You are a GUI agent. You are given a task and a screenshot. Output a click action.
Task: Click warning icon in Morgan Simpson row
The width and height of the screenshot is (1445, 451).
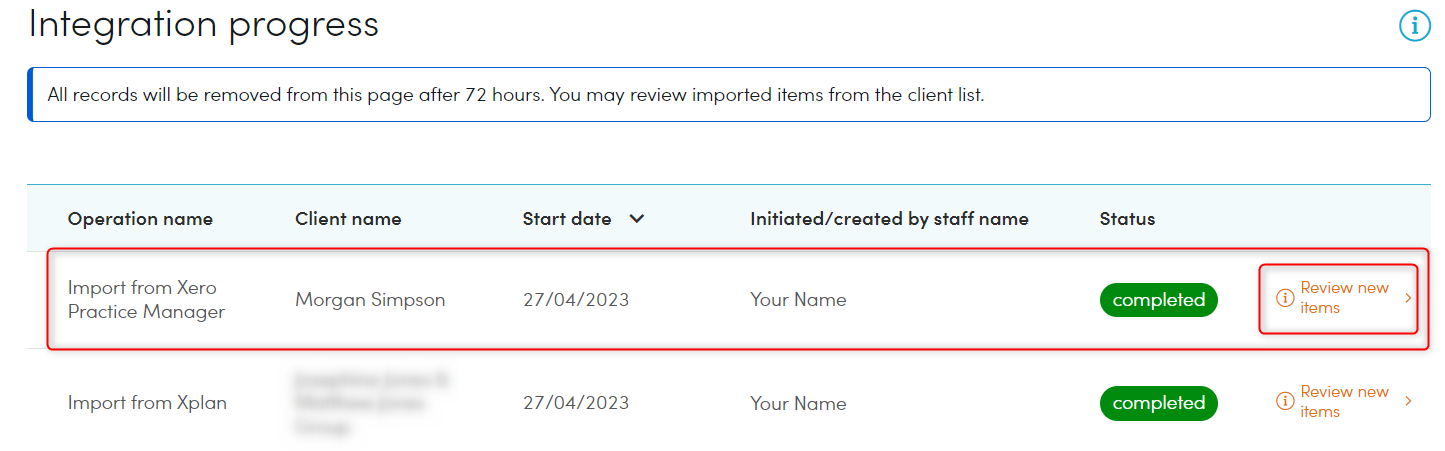[1285, 298]
